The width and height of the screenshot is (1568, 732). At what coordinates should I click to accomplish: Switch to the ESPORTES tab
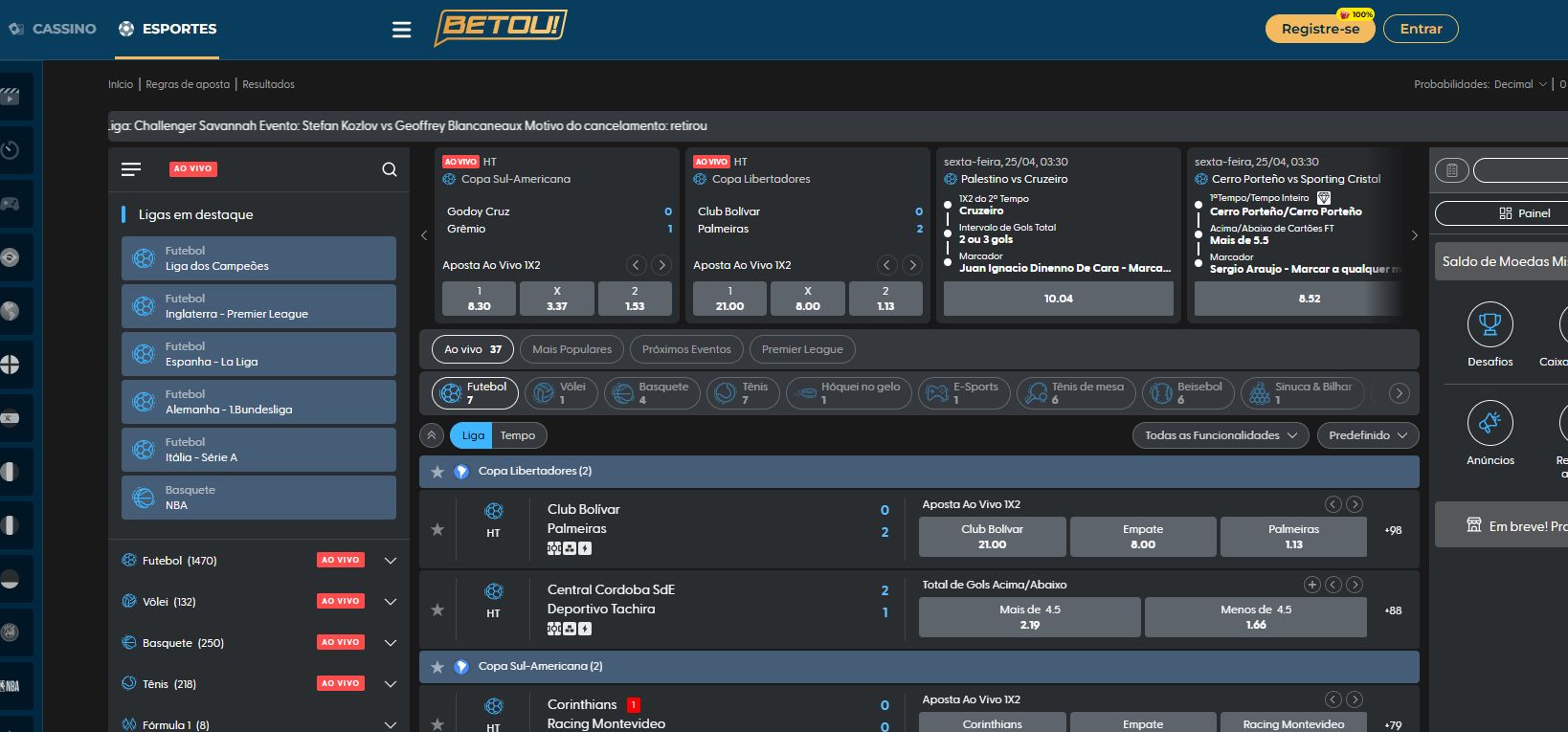point(168,29)
